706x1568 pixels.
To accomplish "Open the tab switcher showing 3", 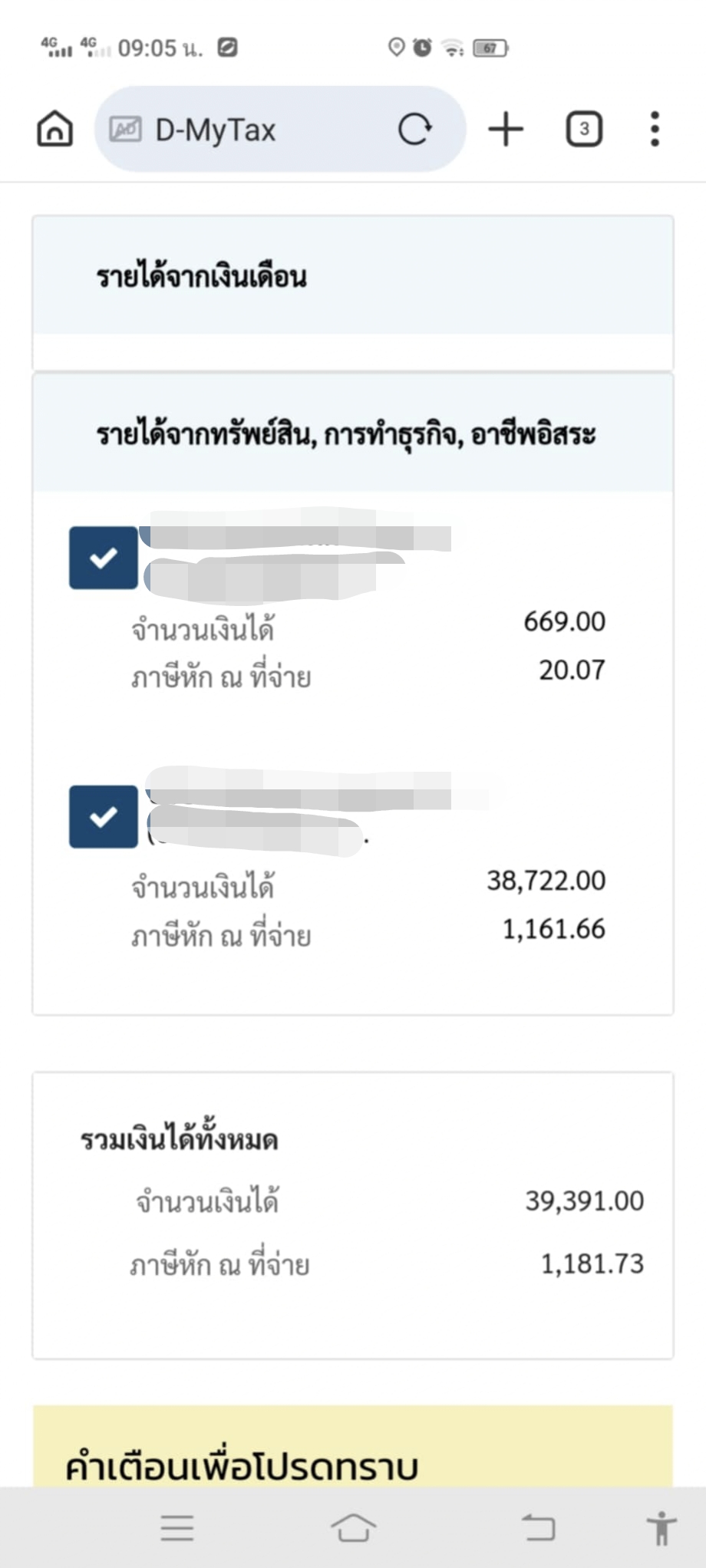I will pos(584,128).
